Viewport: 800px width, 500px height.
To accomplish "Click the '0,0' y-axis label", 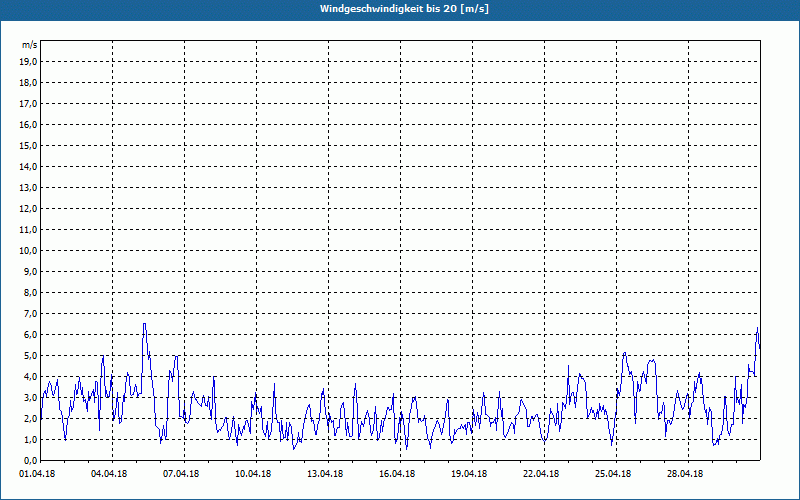I will (x=31, y=460).
